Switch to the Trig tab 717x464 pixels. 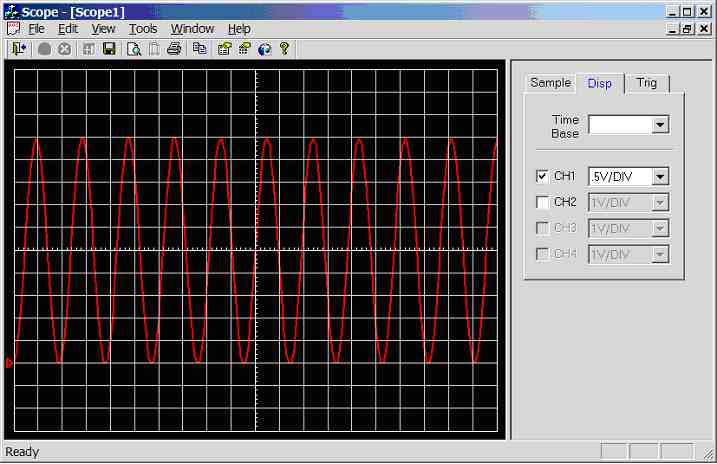pyautogui.click(x=647, y=83)
